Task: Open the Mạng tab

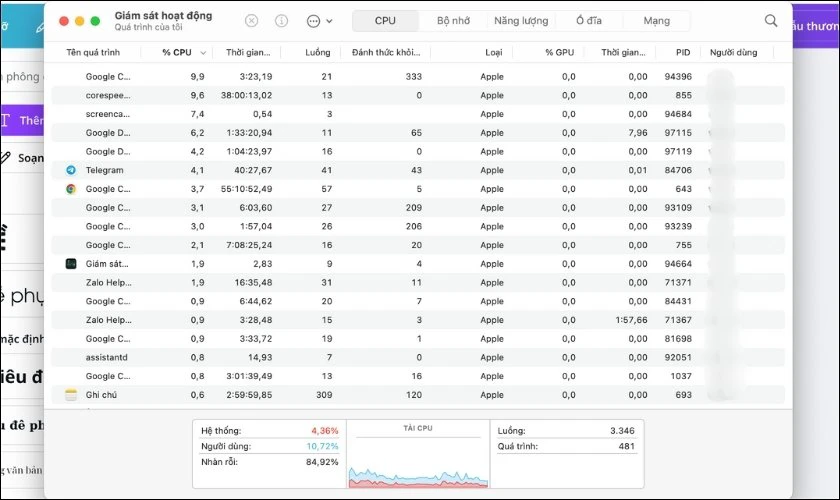Action: click(656, 20)
